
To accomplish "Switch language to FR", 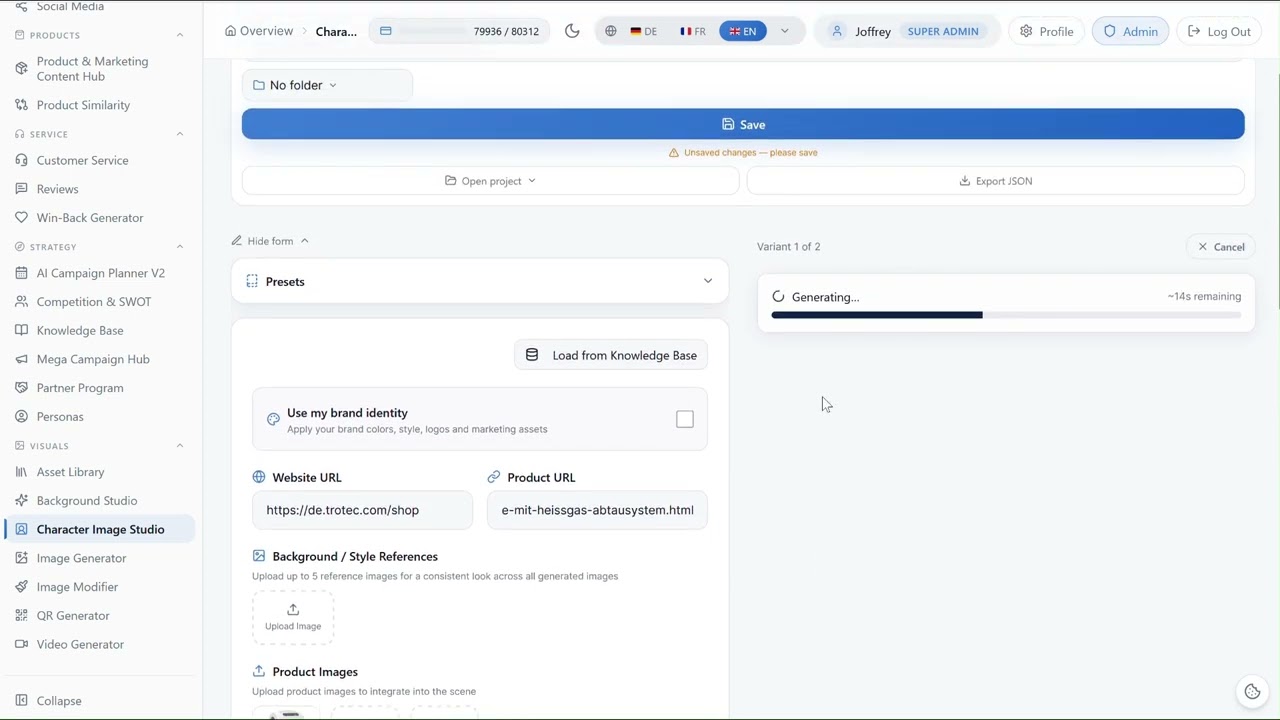I will [x=693, y=31].
